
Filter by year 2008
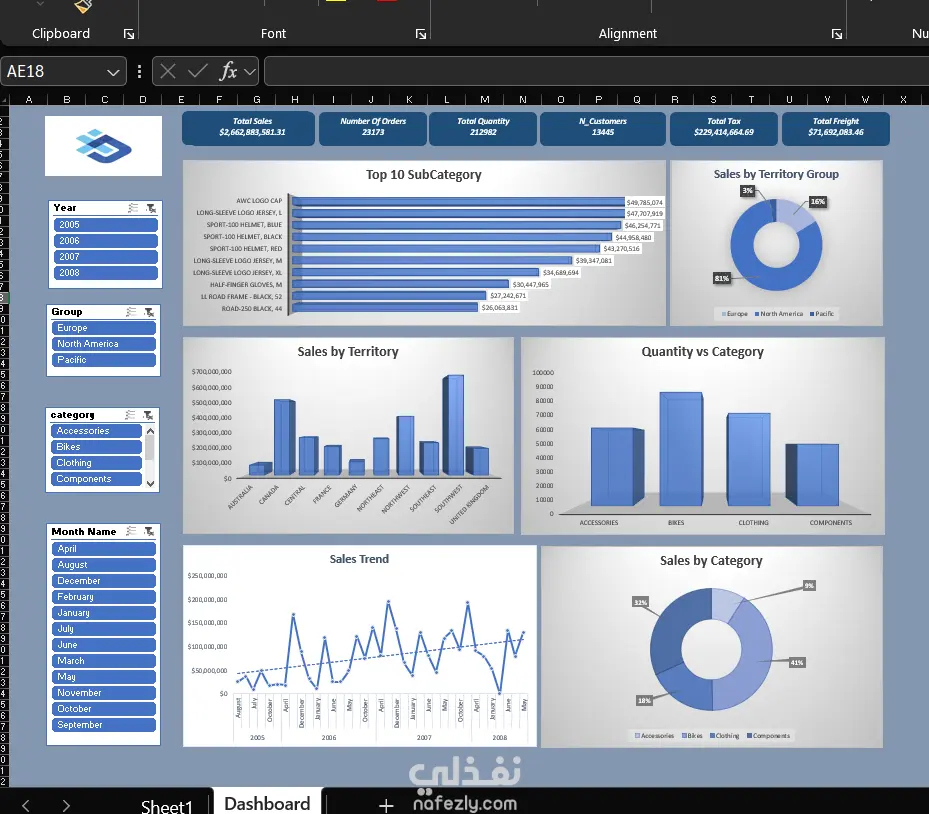tap(105, 273)
